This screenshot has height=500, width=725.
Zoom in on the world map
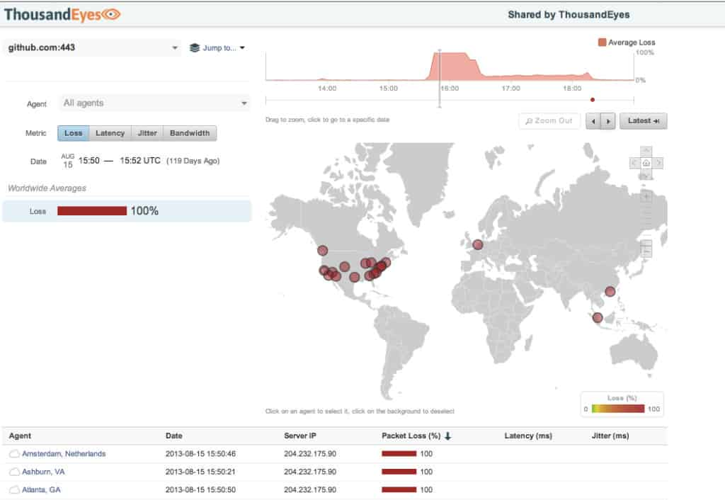click(647, 197)
